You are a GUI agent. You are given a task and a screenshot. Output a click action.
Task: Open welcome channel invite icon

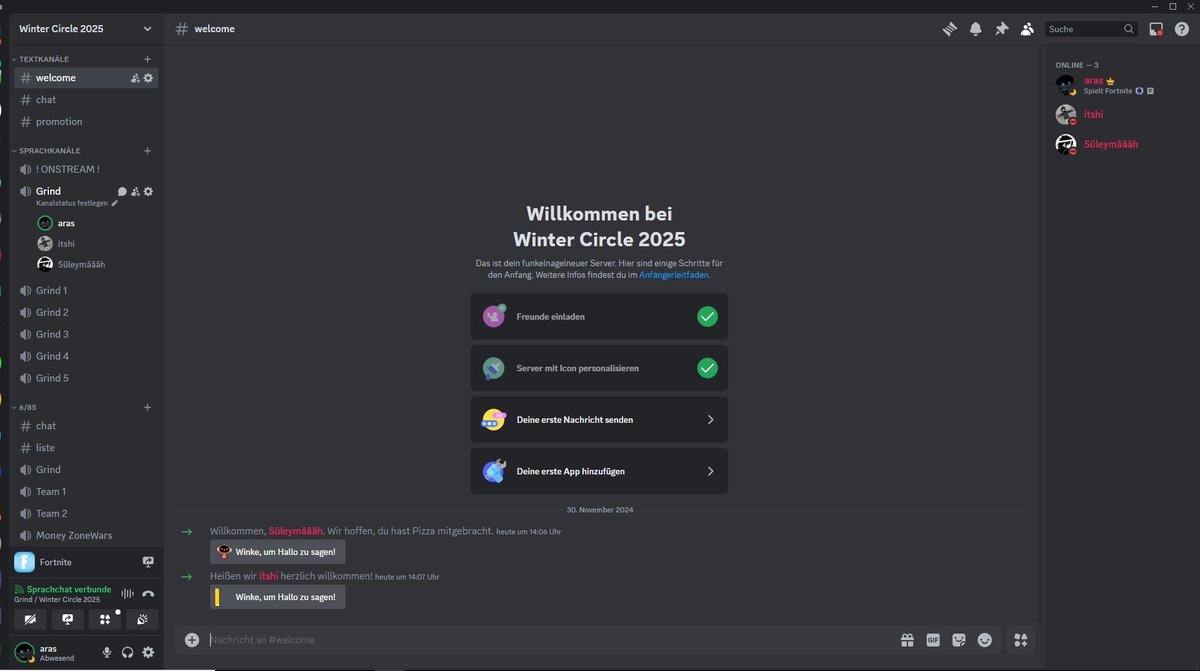tap(135, 78)
